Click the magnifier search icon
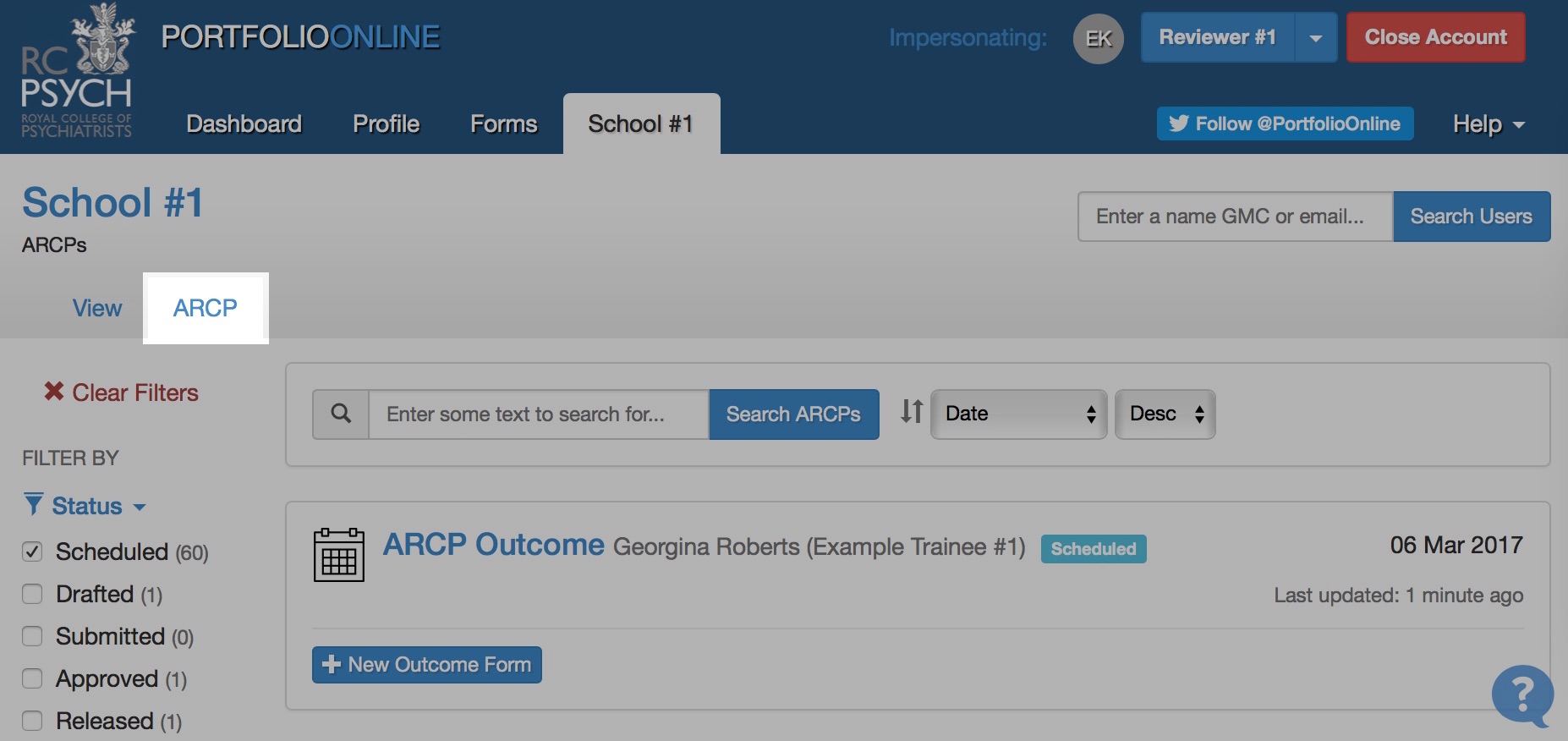Screen dimensions: 1568x741 [341, 414]
